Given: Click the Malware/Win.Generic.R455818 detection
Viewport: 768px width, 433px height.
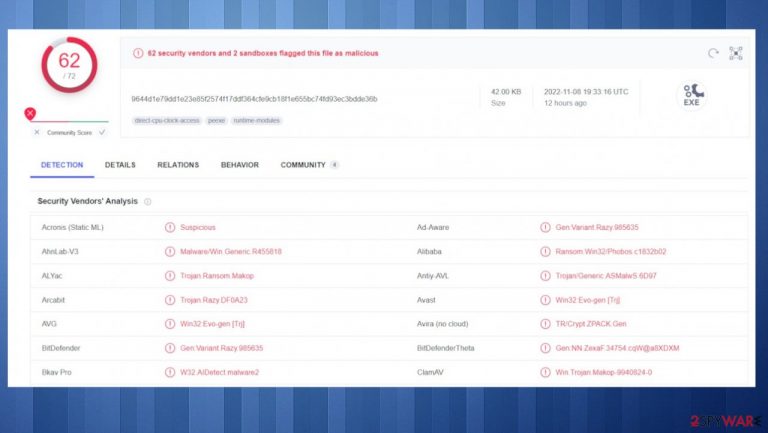Looking at the screenshot, I should tap(231, 251).
